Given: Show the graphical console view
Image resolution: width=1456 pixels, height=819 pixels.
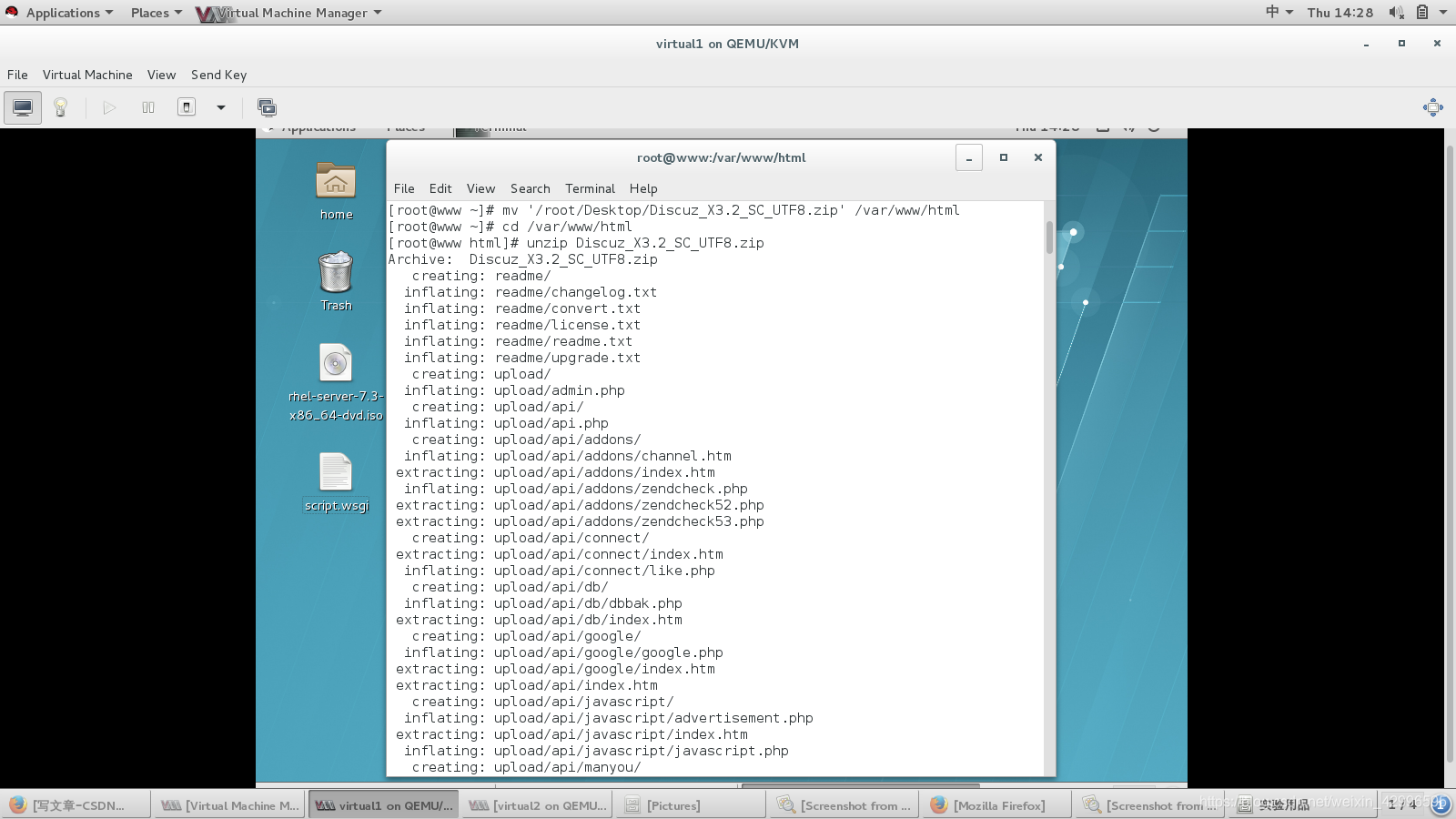Looking at the screenshot, I should [x=23, y=107].
